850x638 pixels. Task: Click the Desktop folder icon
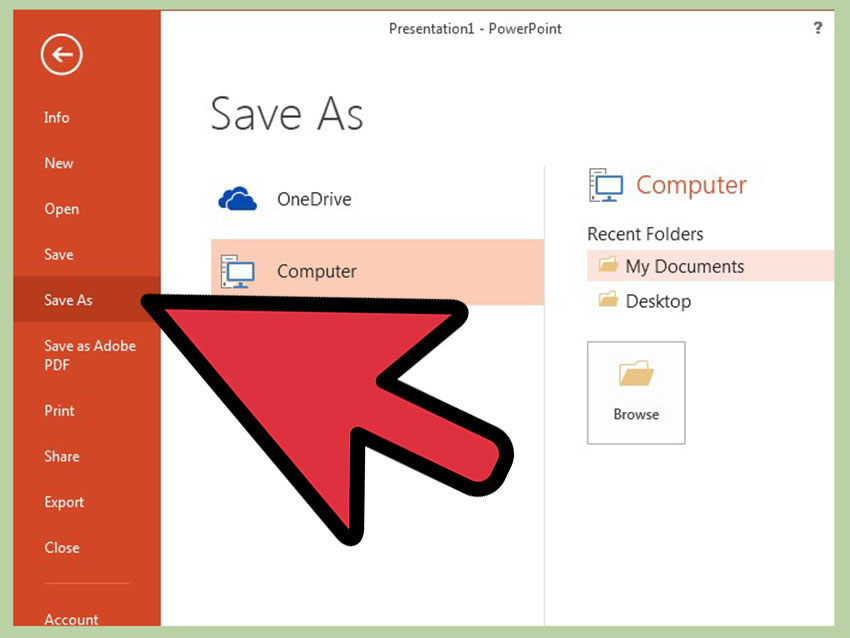[608, 299]
